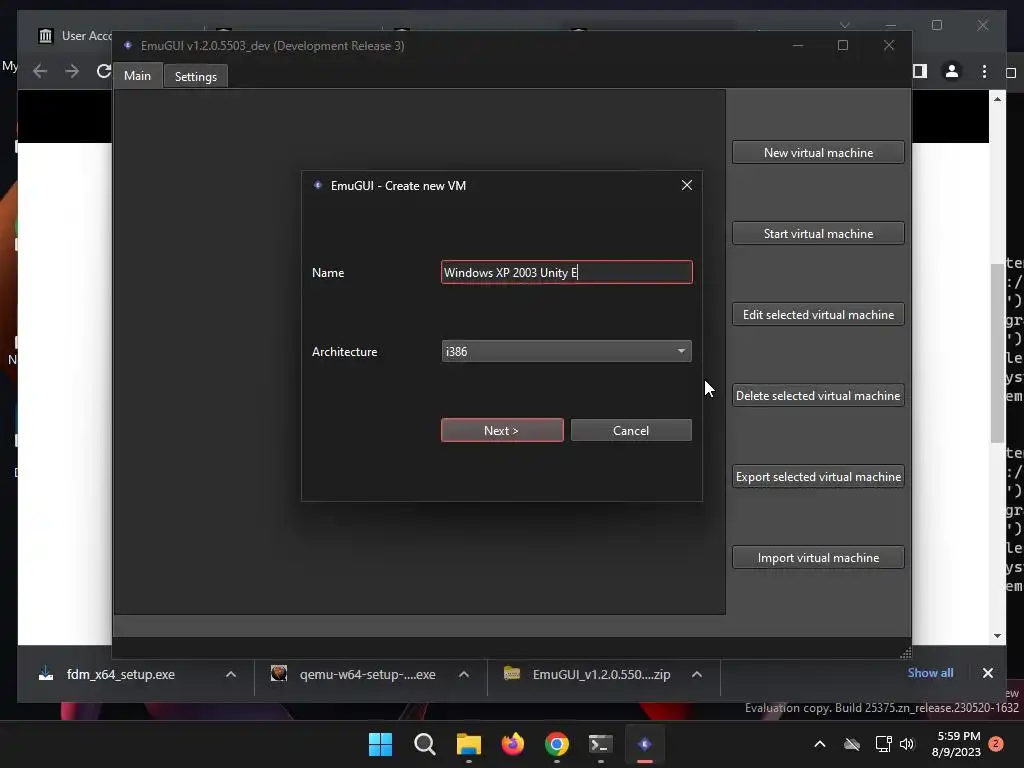Click resize grip of EmuGUI window
The width and height of the screenshot is (1024, 768).
pos(905,653)
